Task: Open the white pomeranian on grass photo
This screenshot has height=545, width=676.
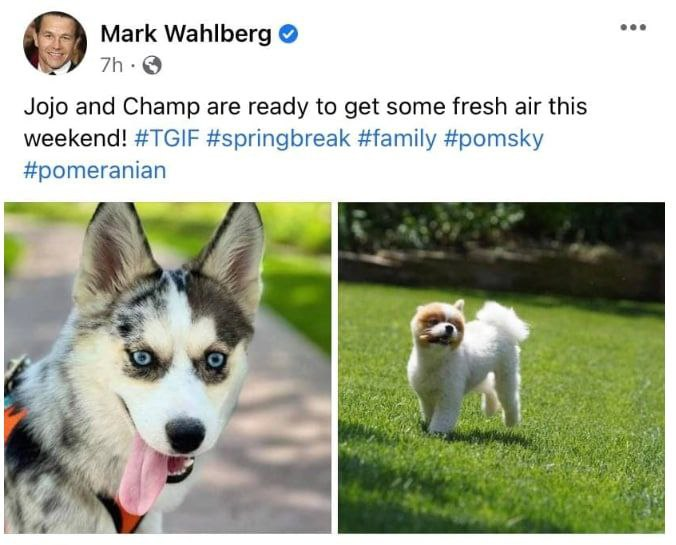Action: click(x=501, y=368)
